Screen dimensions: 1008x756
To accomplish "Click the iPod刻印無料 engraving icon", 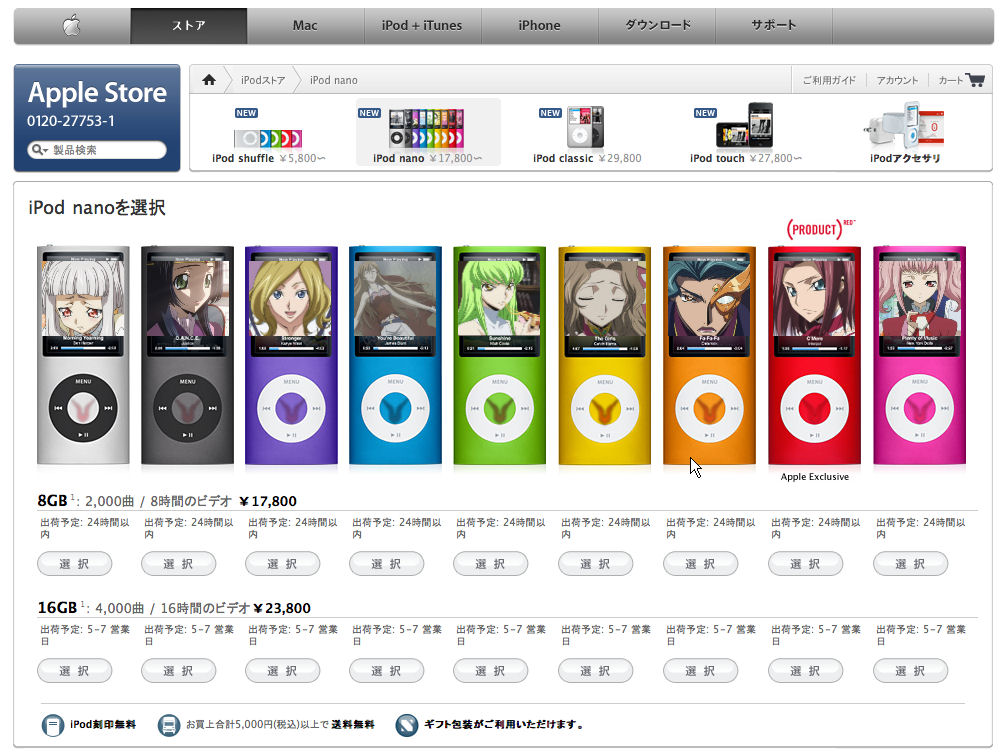I will [53, 725].
